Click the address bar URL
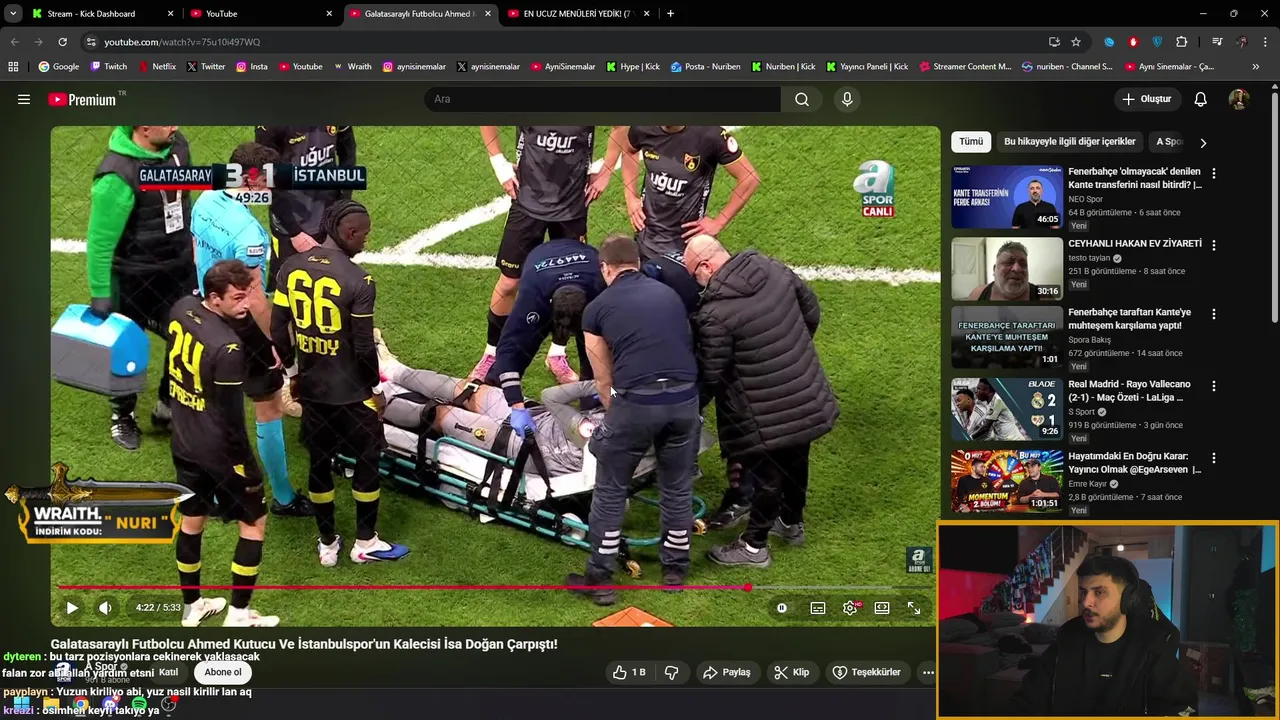The image size is (1280, 720). pos(182,42)
